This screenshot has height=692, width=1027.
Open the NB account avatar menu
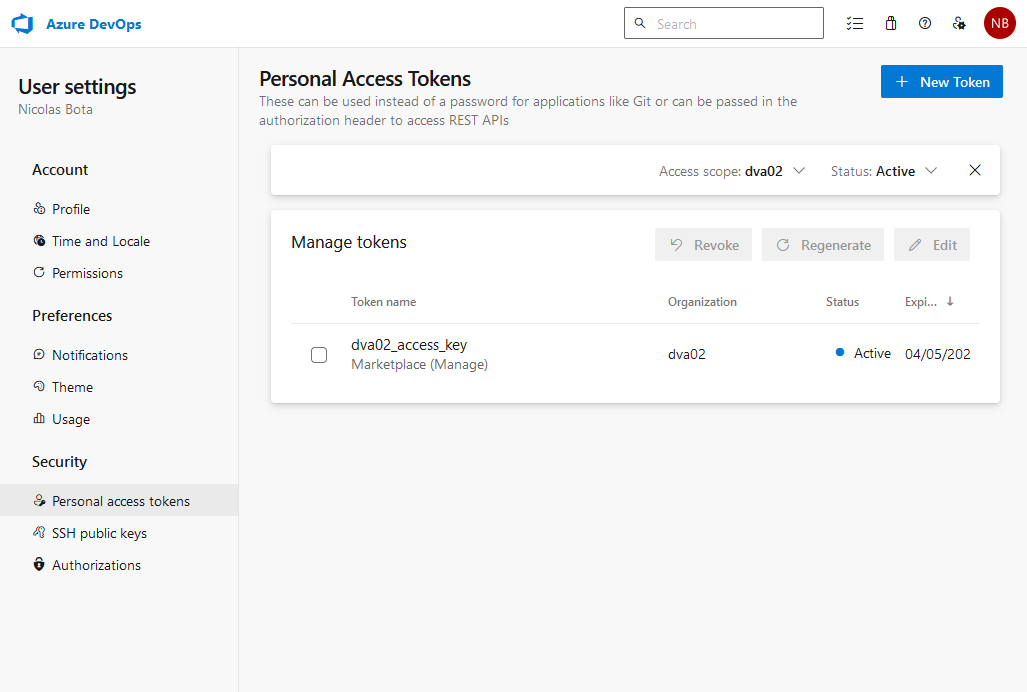click(999, 24)
